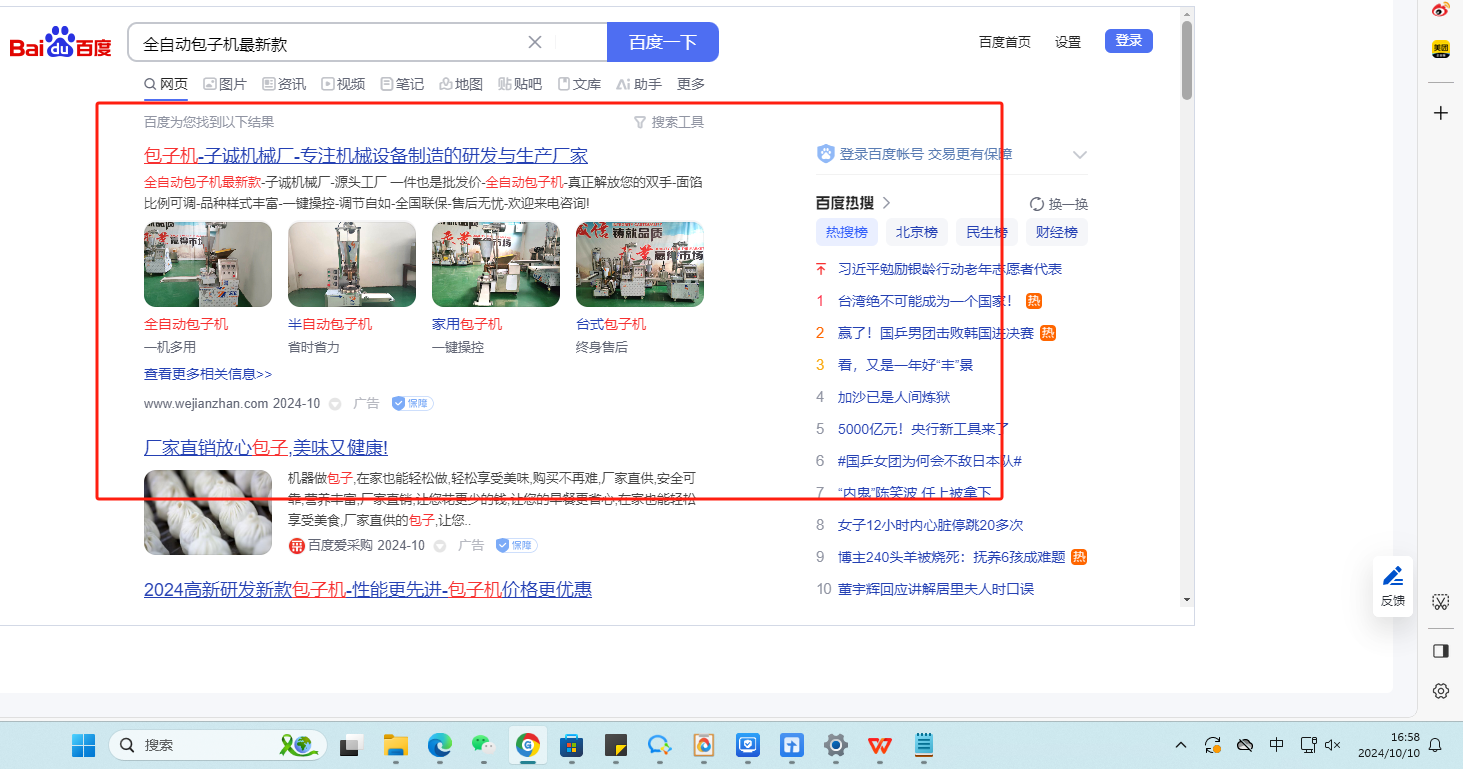Open the Meituan sidebar shortcut
This screenshot has height=769, width=1463.
(1440, 48)
